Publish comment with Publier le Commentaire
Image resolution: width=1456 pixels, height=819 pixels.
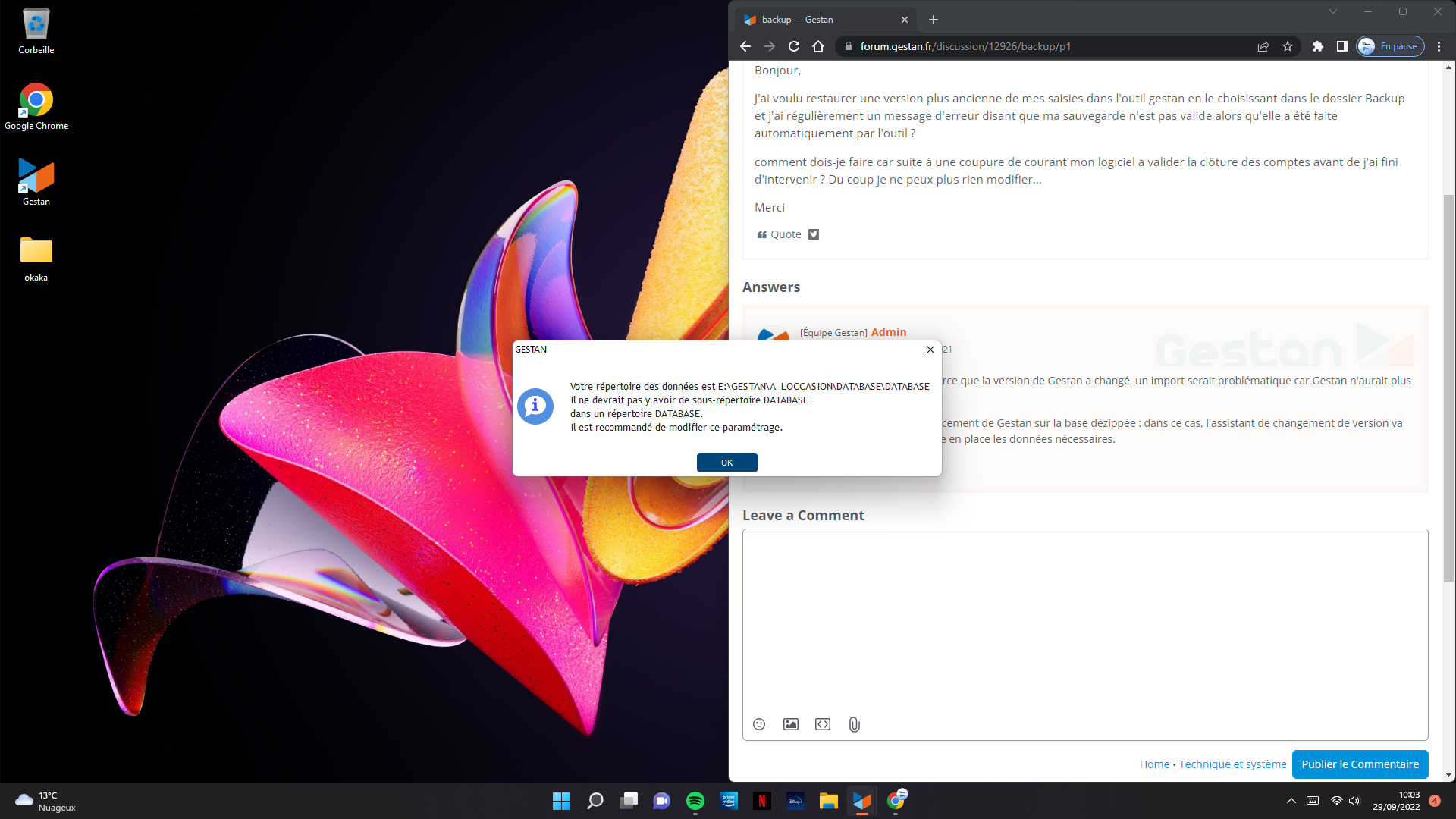[x=1360, y=764]
